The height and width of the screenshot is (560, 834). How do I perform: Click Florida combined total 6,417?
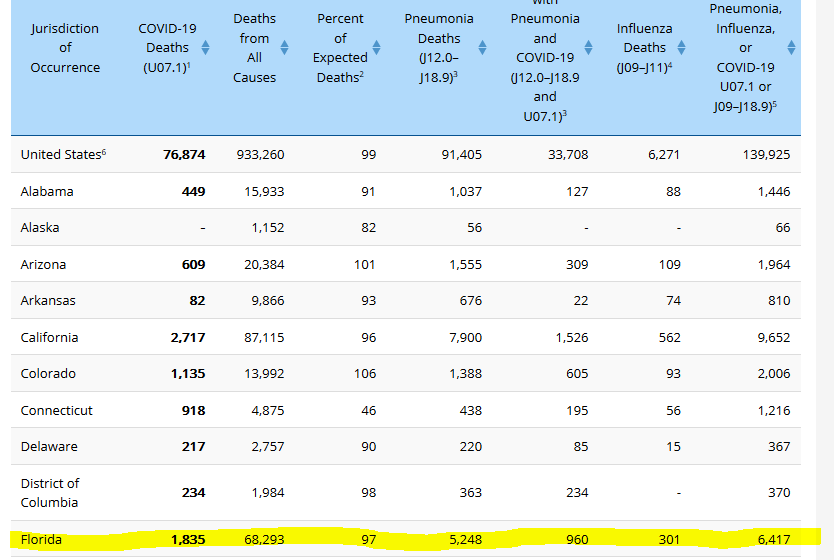point(774,539)
